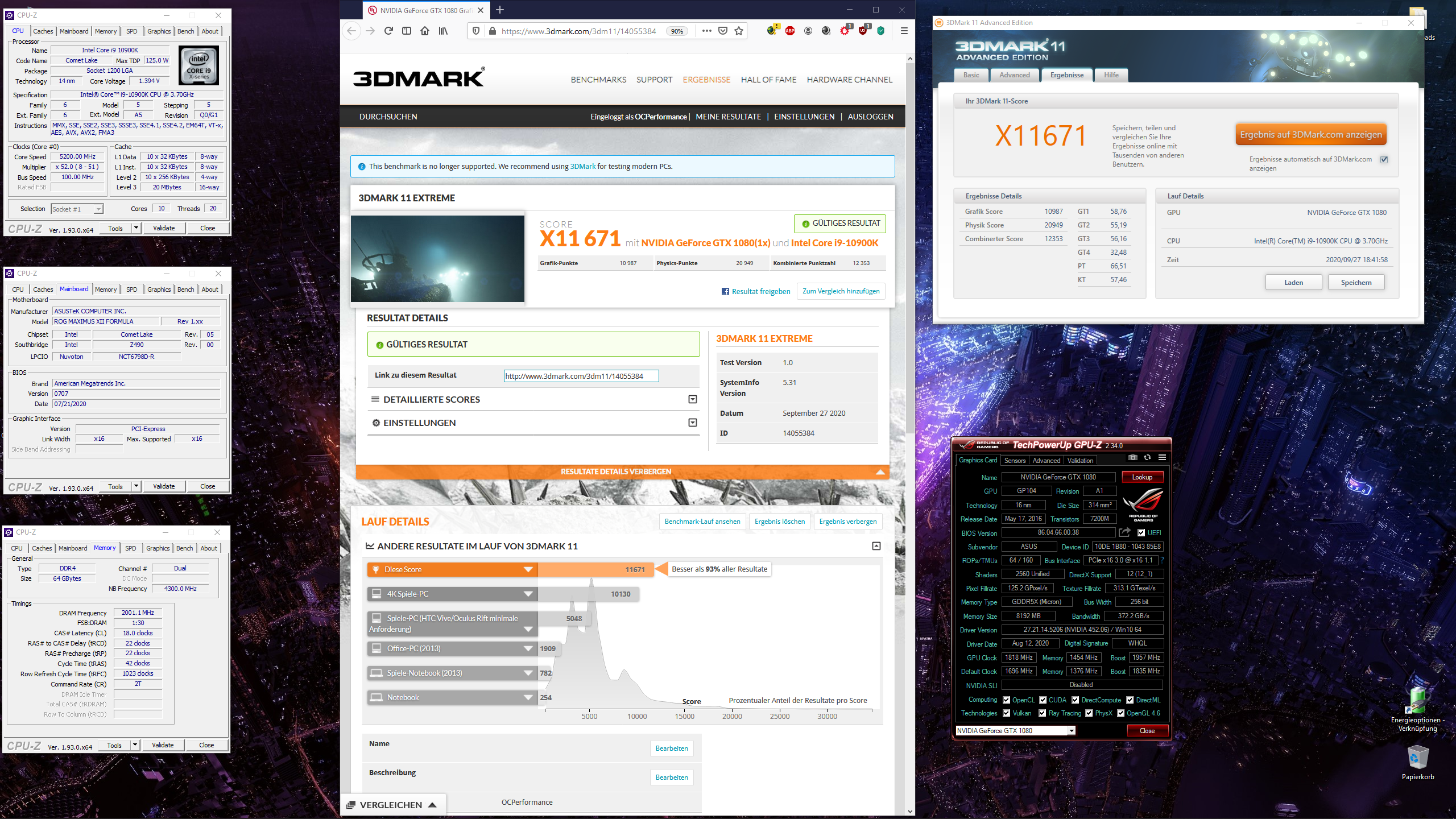Click Ergebnis auf 3DMark.com anzeigen button

[1310, 135]
